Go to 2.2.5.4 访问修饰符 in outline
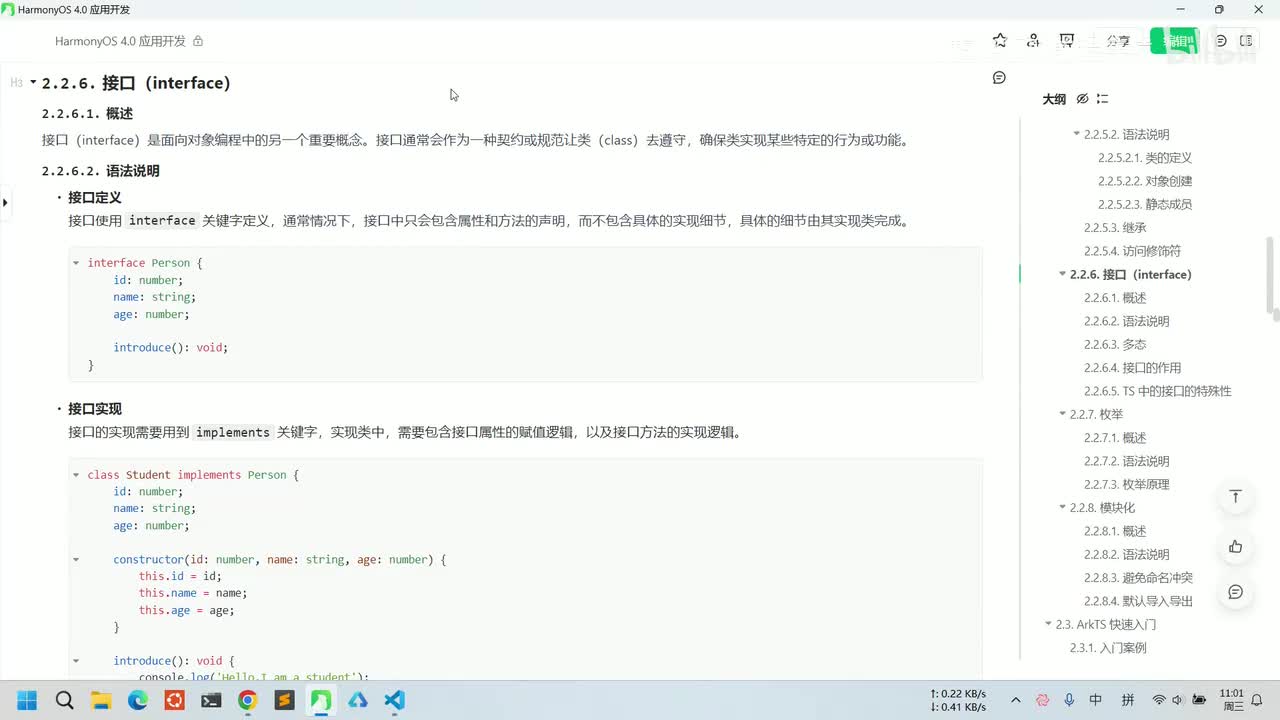 pos(1132,251)
